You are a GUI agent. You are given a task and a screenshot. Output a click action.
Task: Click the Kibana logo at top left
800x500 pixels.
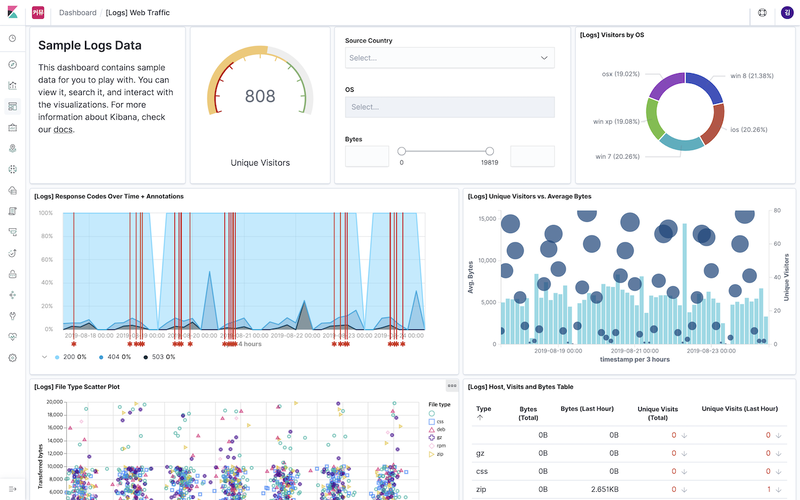13,12
